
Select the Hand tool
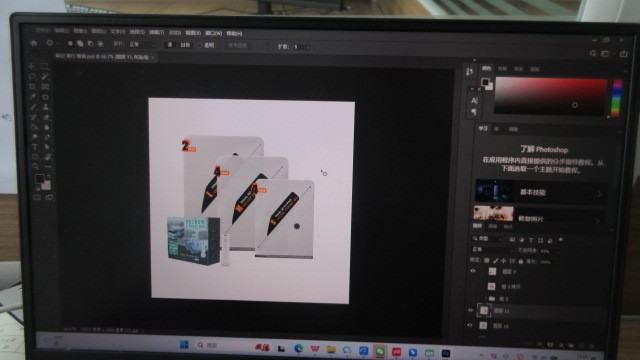click(x=48, y=157)
